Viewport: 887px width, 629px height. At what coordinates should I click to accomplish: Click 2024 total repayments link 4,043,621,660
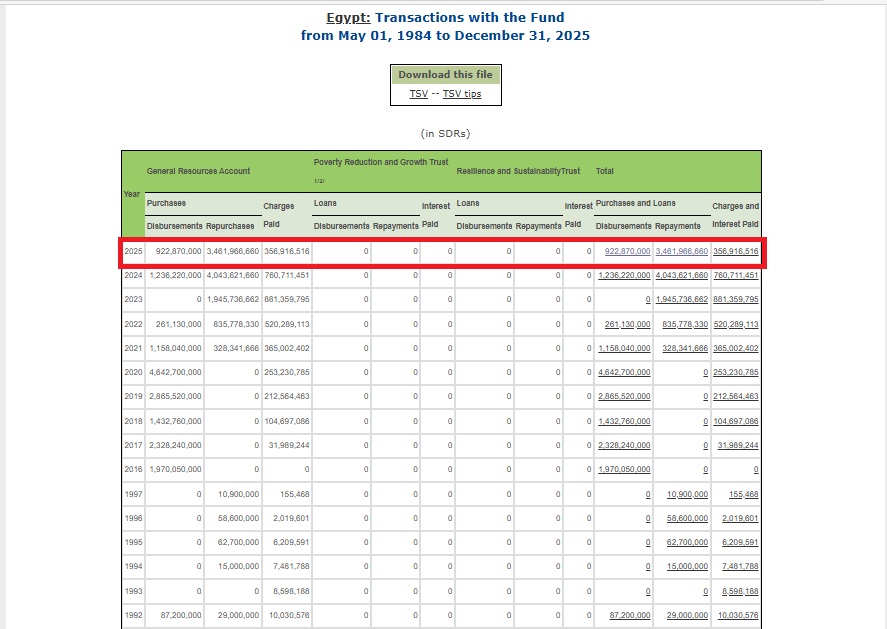(x=682, y=276)
